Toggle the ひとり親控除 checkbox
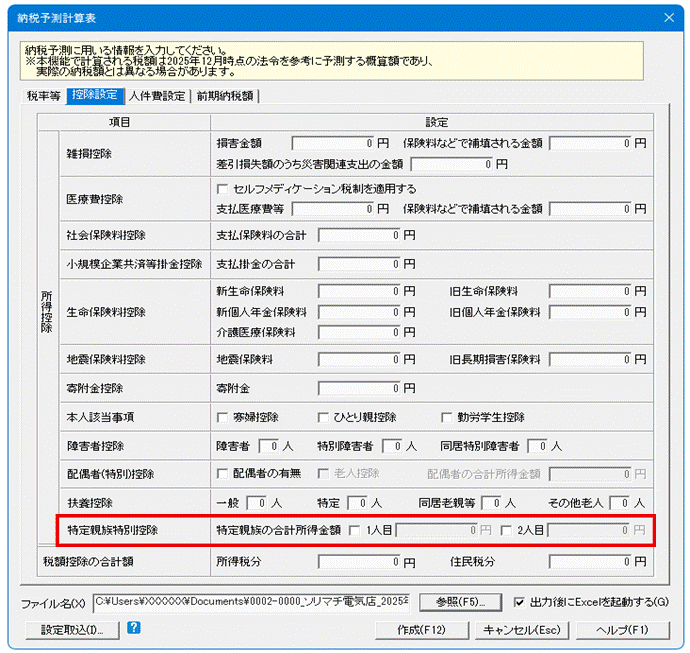Image resolution: width=690 pixels, height=653 pixels. 324,417
